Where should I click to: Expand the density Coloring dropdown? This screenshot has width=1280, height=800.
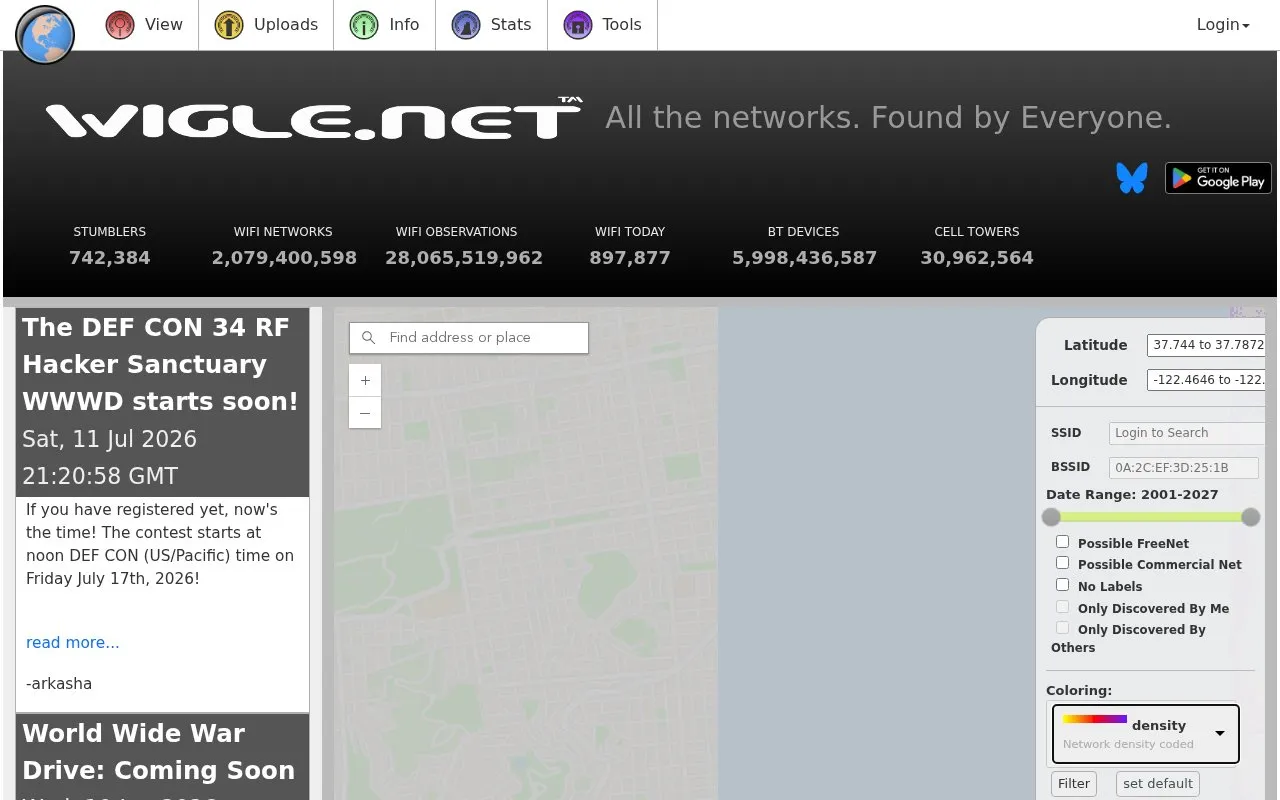1145,734
